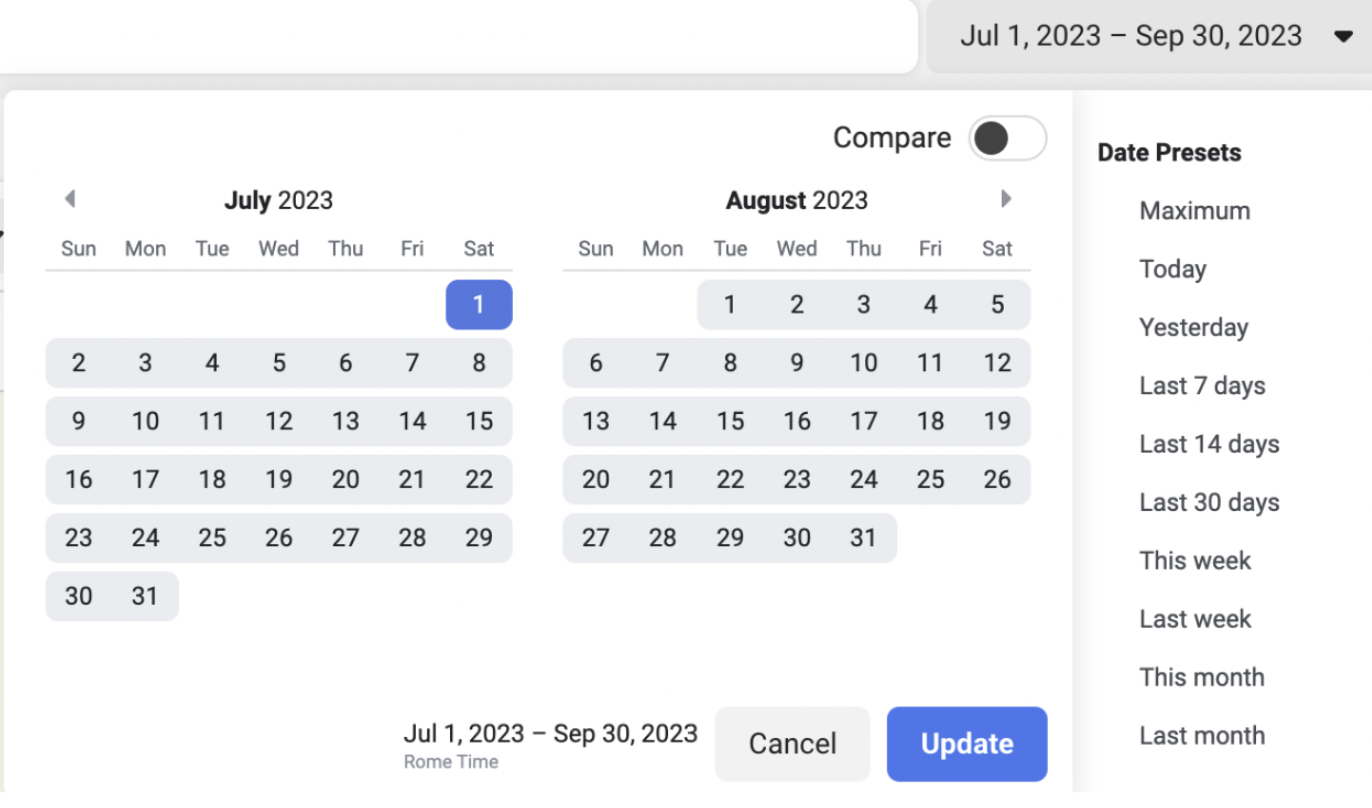The width and height of the screenshot is (1372, 808).
Task: Select July 31 in the calendar
Action: pyautogui.click(x=145, y=596)
